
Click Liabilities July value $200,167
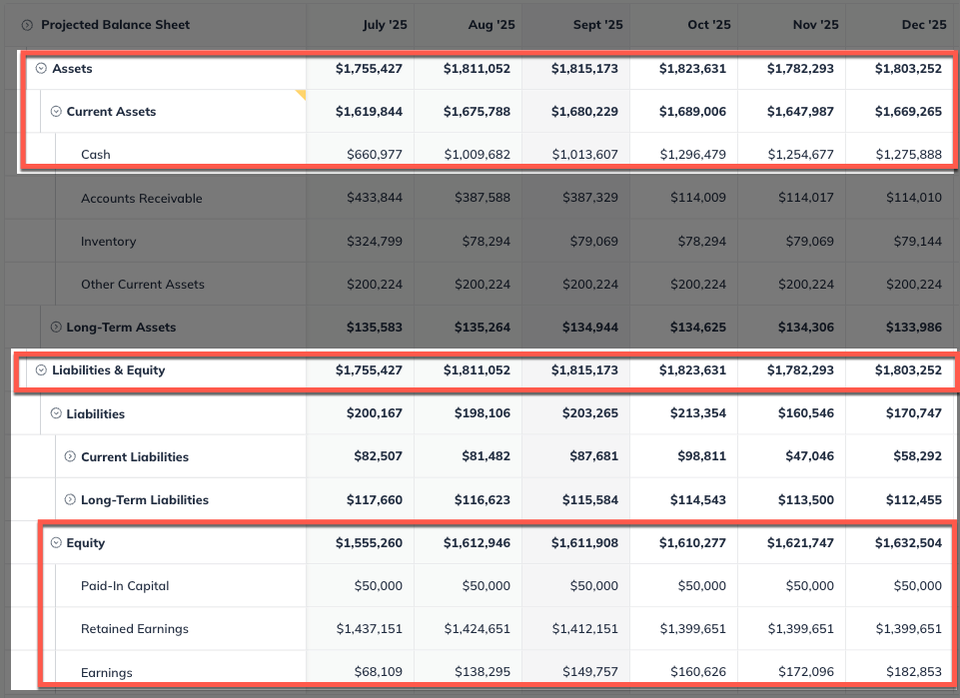point(374,413)
